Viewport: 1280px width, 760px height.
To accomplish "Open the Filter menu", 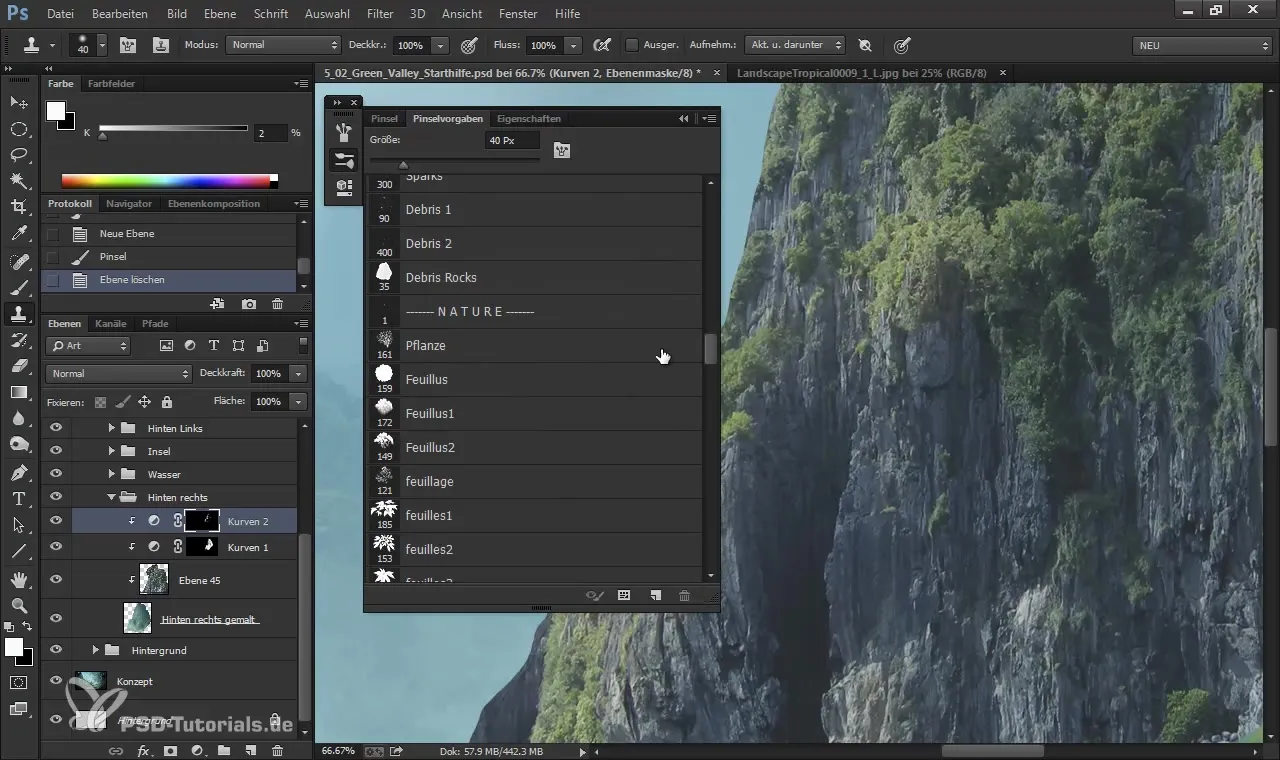I will pyautogui.click(x=380, y=14).
